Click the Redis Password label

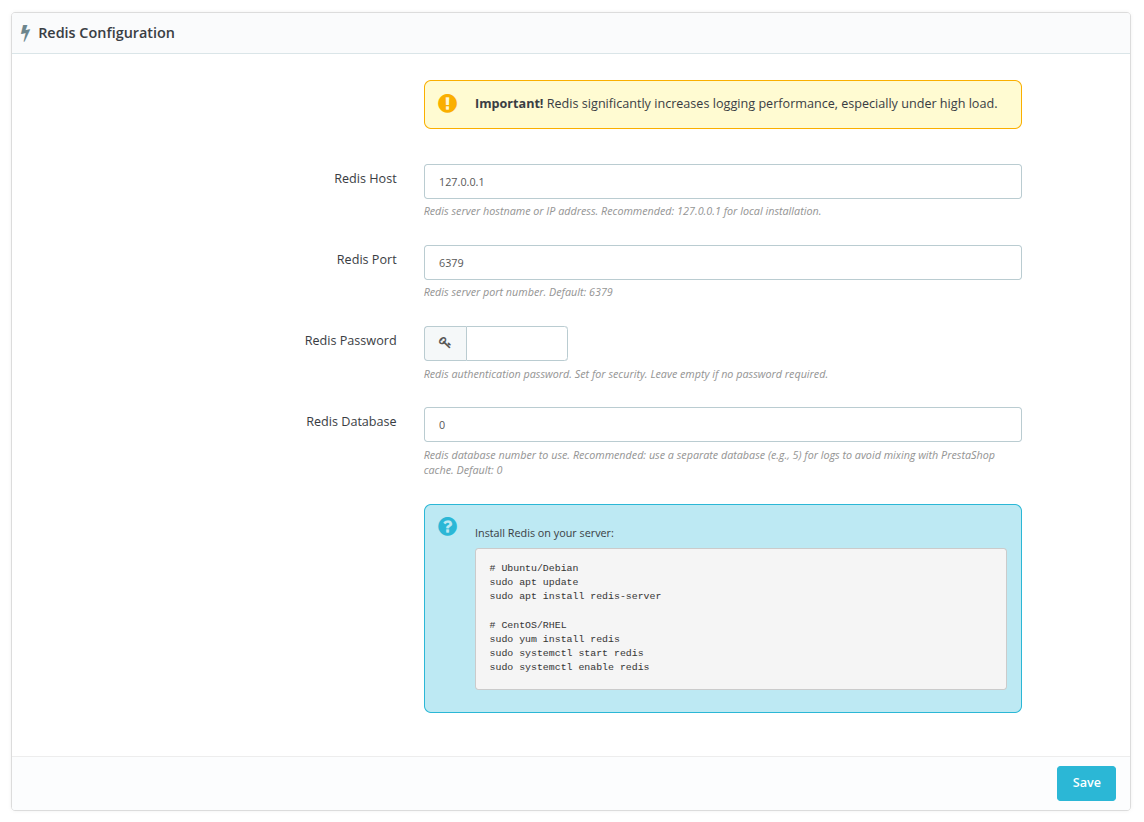(351, 341)
